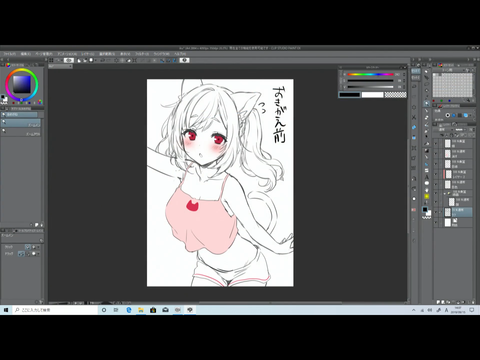Toggle Snap to Ruler in command bar

tap(162, 60)
